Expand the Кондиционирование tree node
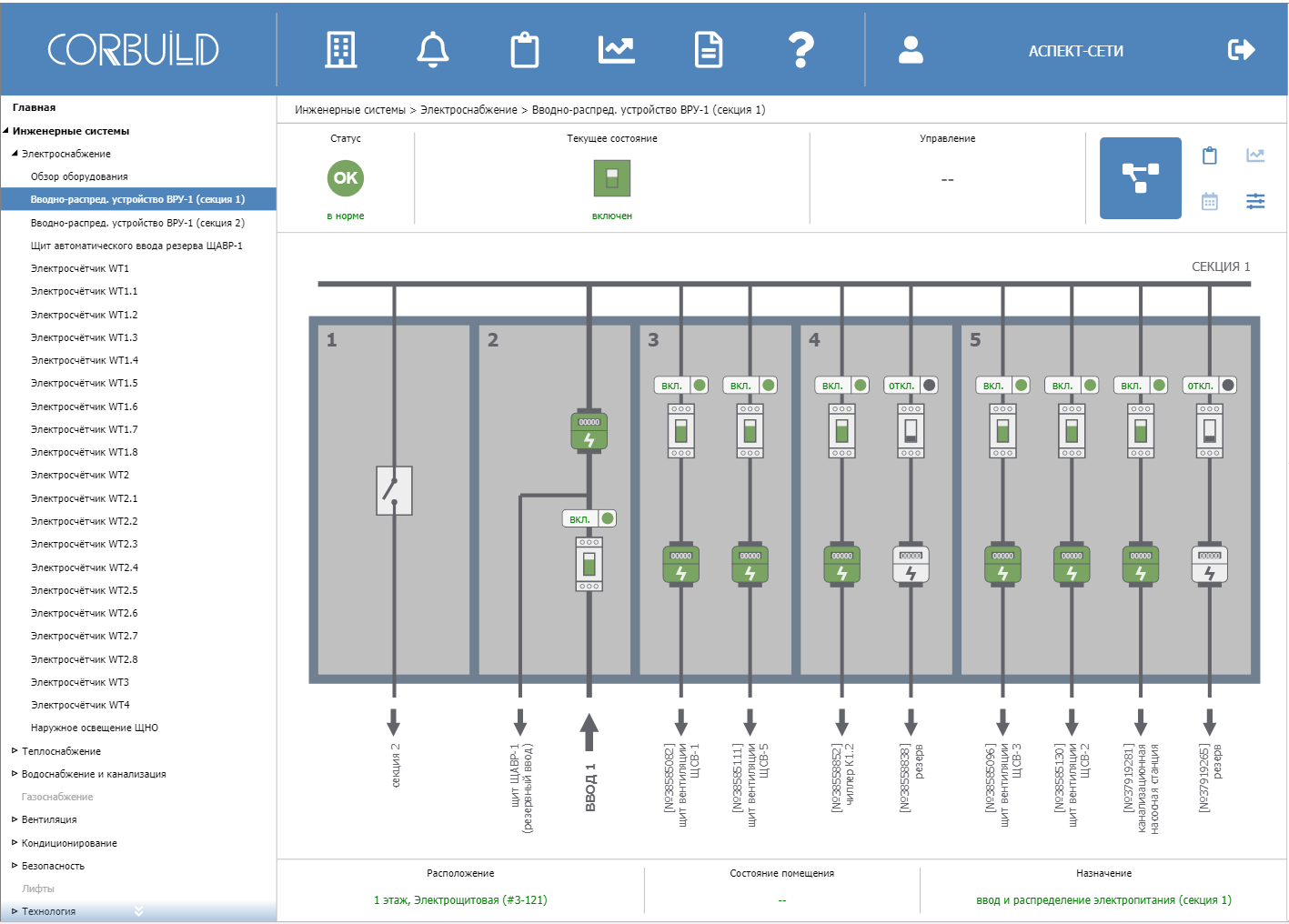1289x924 pixels. point(15,843)
